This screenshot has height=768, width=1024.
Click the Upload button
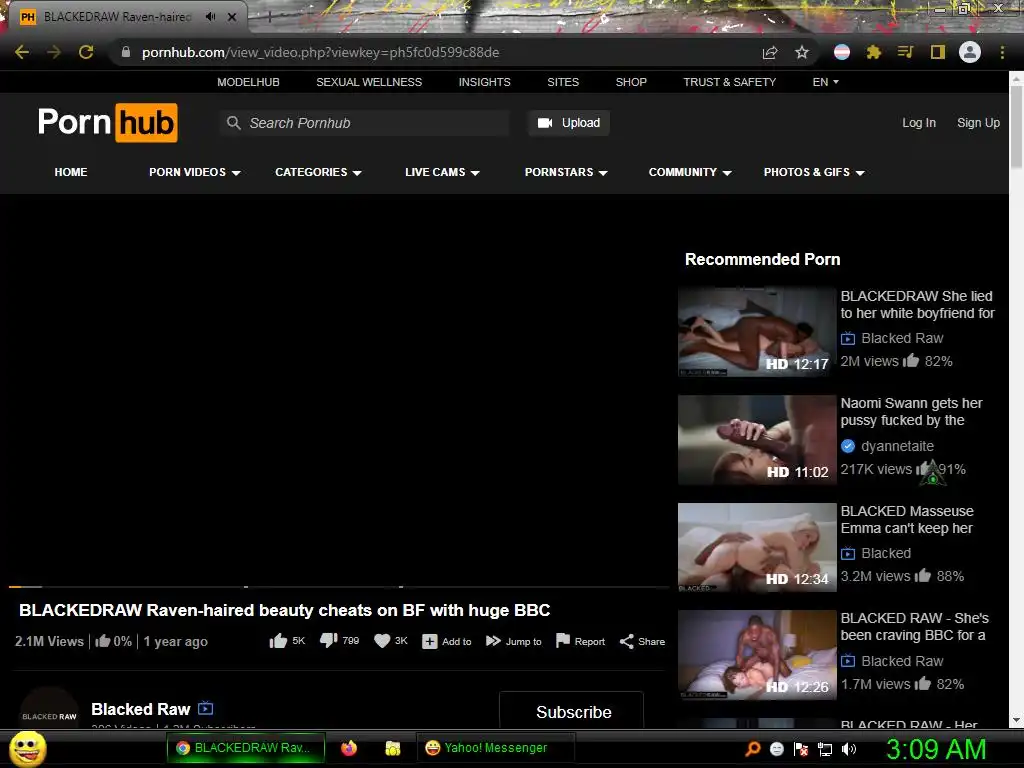tap(569, 123)
